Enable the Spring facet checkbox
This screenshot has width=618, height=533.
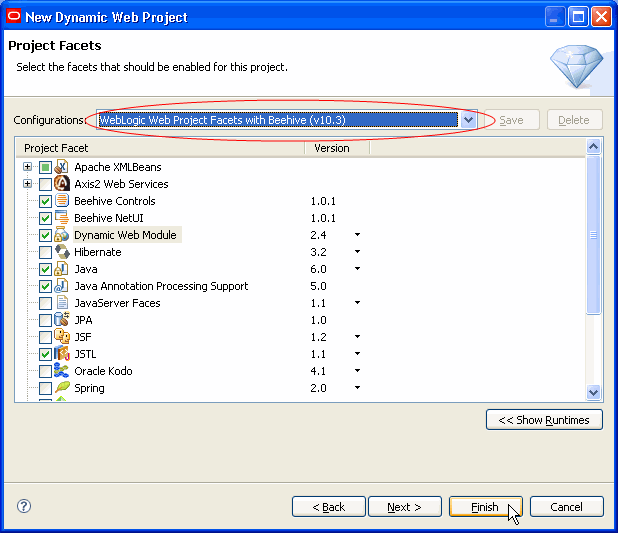point(45,388)
